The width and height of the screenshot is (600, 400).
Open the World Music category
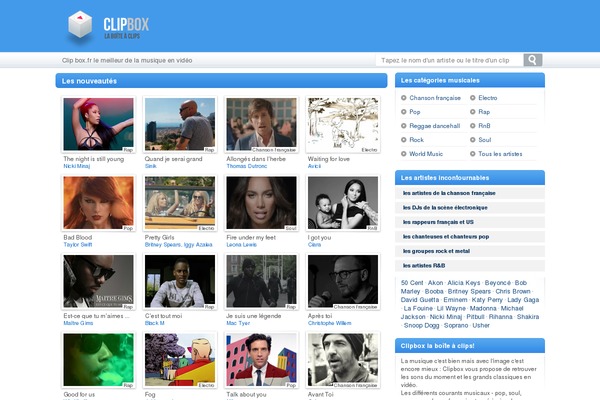coord(426,154)
